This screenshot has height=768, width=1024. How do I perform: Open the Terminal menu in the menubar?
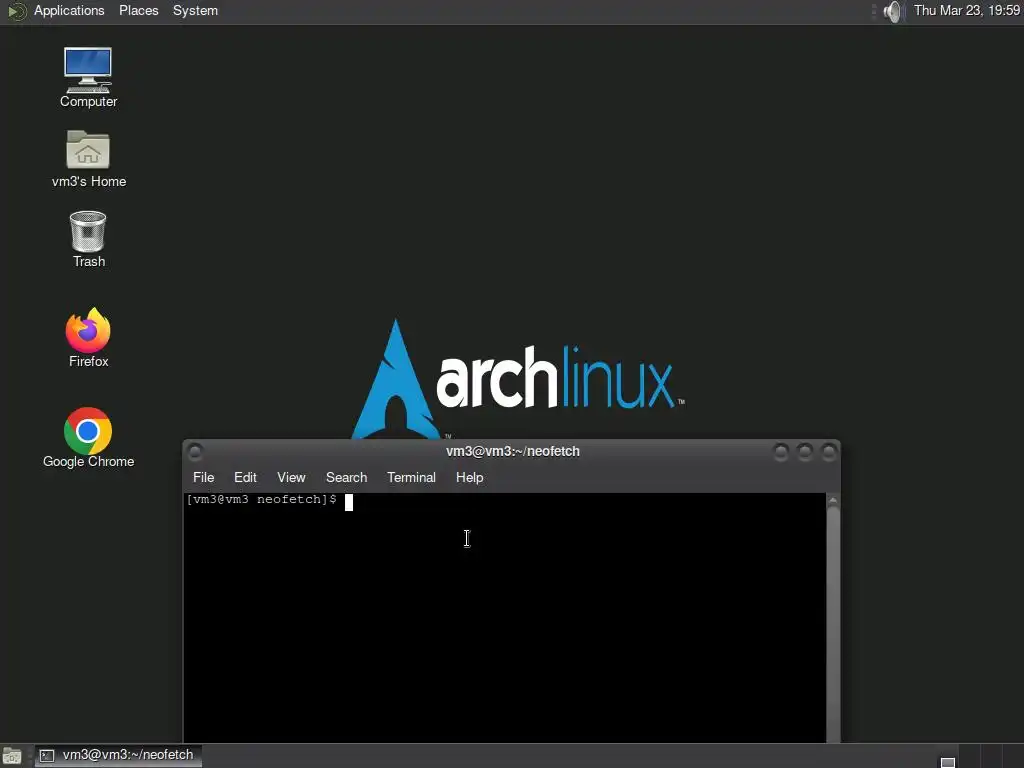[411, 477]
